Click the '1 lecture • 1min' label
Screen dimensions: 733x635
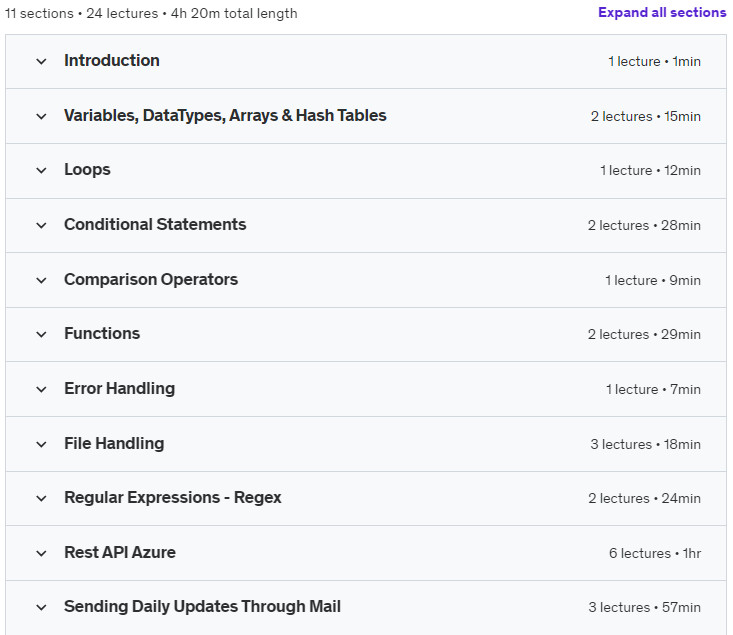pos(654,61)
